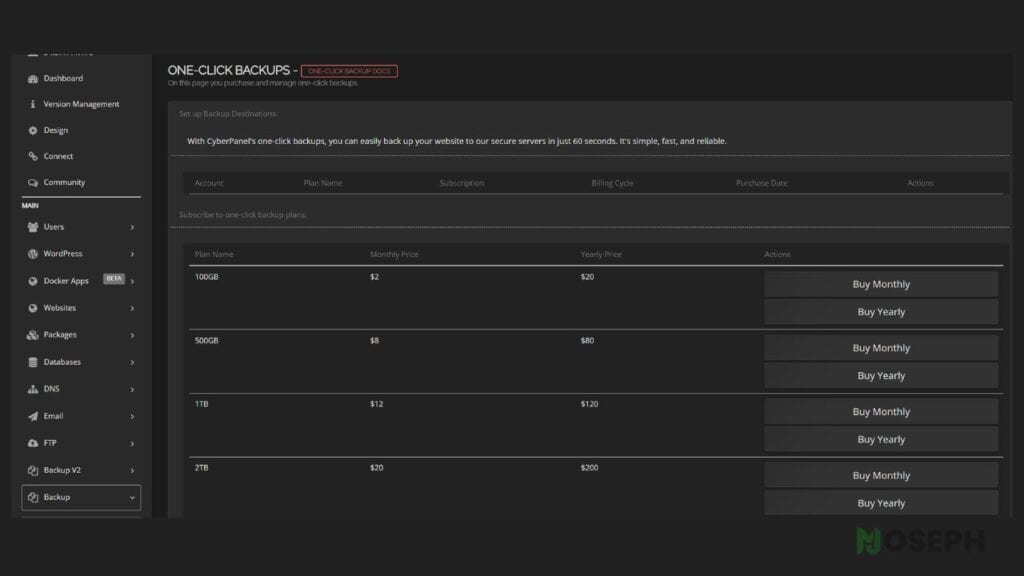Click the $12 monthly price value

[x=376, y=404]
